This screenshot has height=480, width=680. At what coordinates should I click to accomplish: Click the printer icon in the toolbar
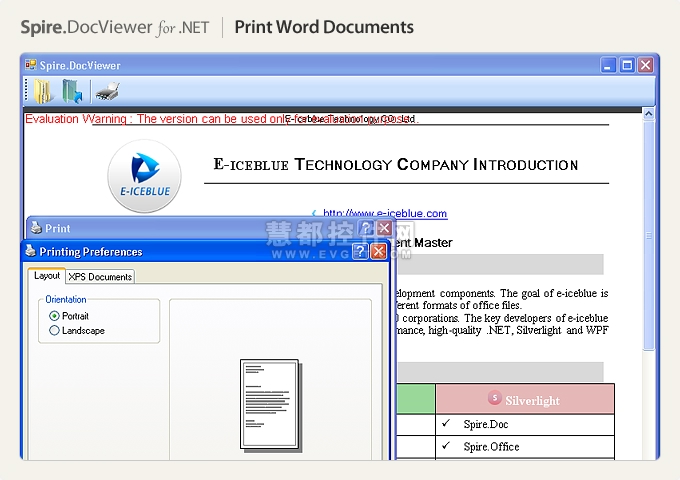click(108, 91)
